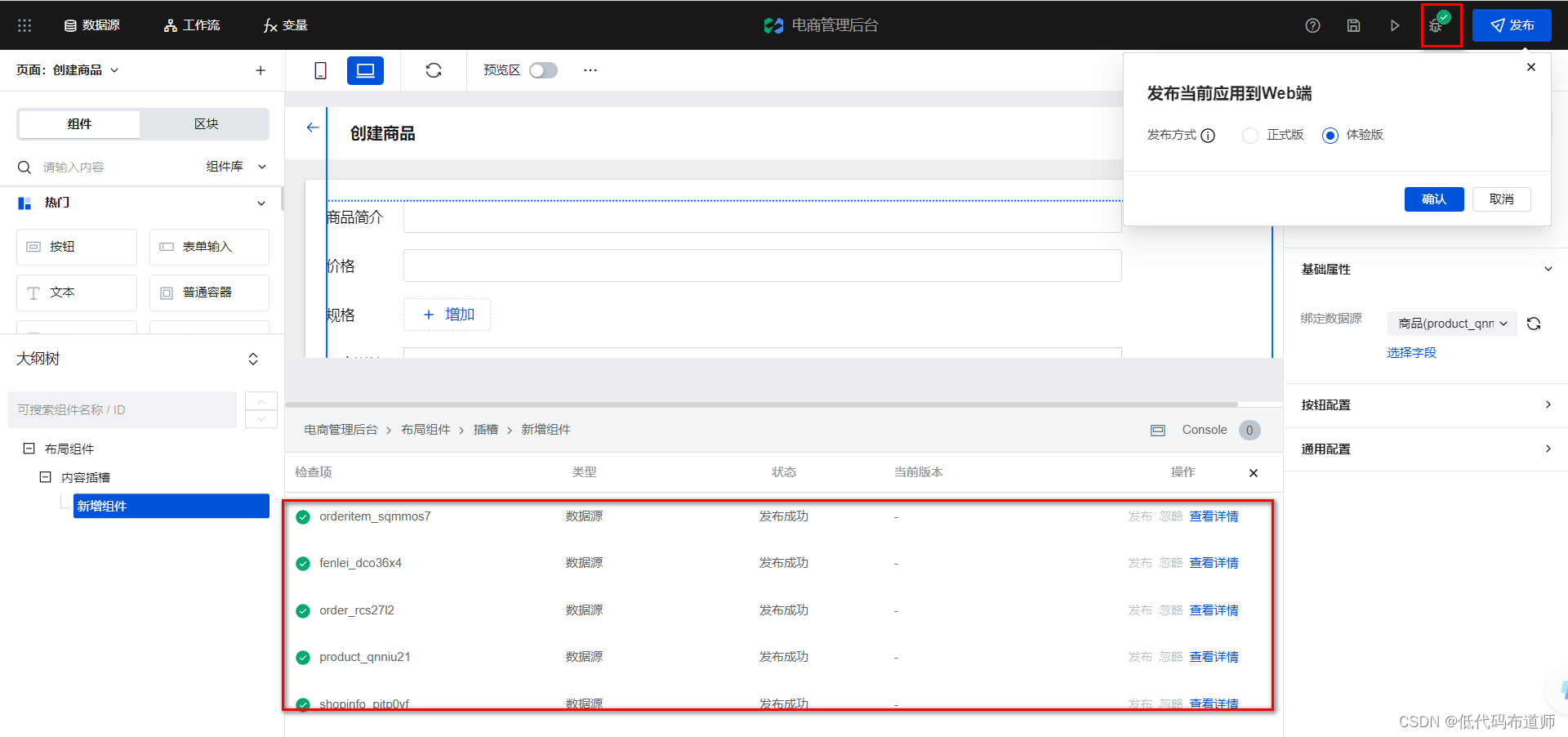Viewport: 1568px width, 737px height.
Task: Toggle the 预览区 preview switch
Action: pos(543,70)
